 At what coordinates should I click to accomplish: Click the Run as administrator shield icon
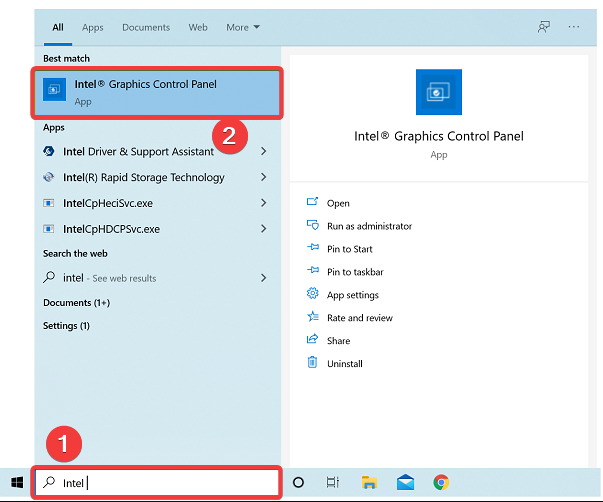[x=312, y=225]
